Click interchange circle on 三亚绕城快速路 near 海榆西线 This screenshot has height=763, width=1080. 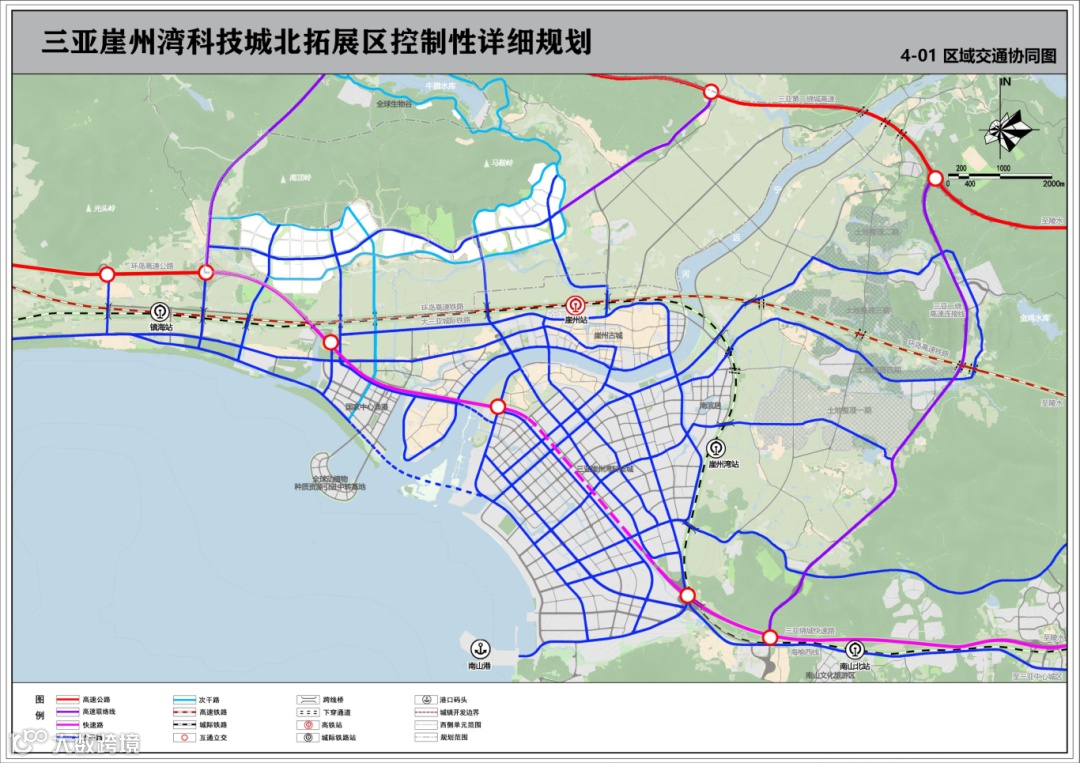[770, 638]
